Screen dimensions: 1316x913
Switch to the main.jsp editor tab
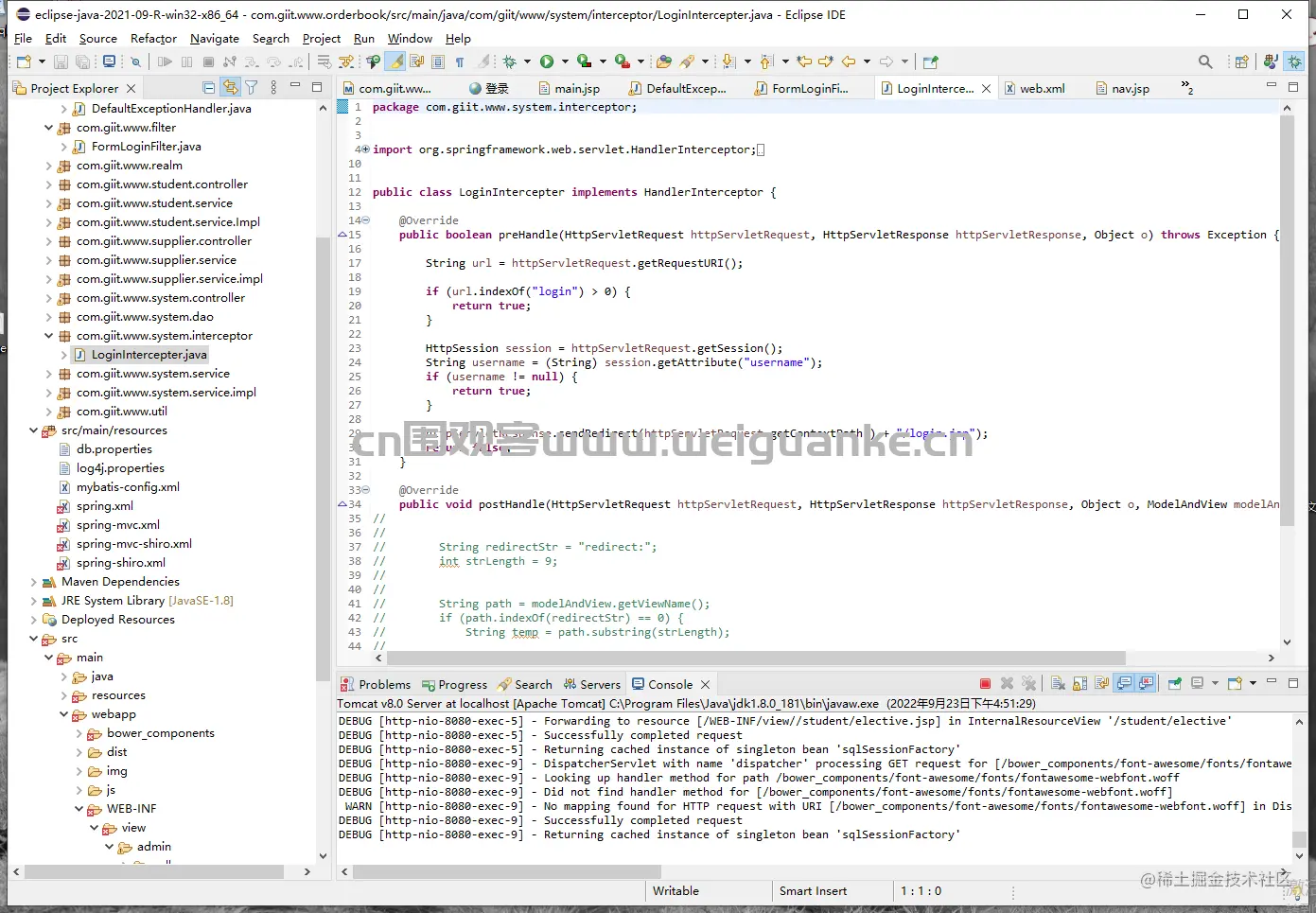click(x=569, y=88)
